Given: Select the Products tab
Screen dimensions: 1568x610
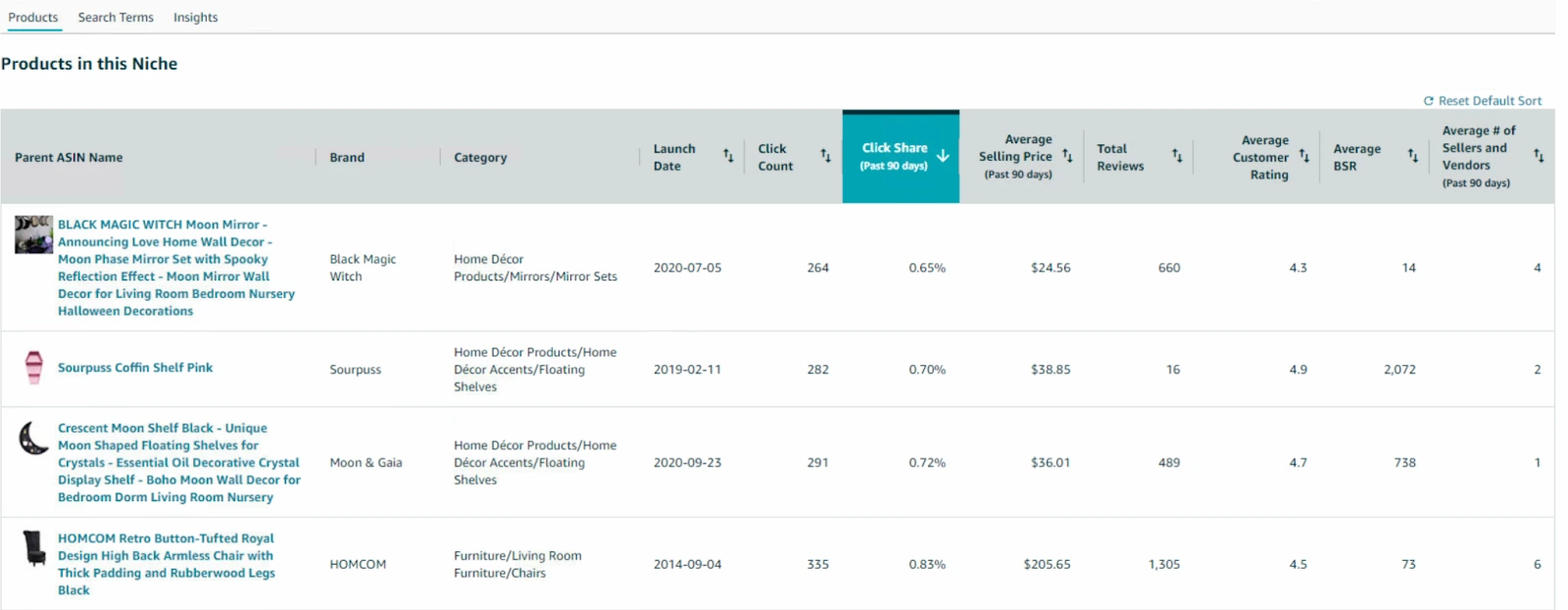Looking at the screenshot, I should click(33, 18).
